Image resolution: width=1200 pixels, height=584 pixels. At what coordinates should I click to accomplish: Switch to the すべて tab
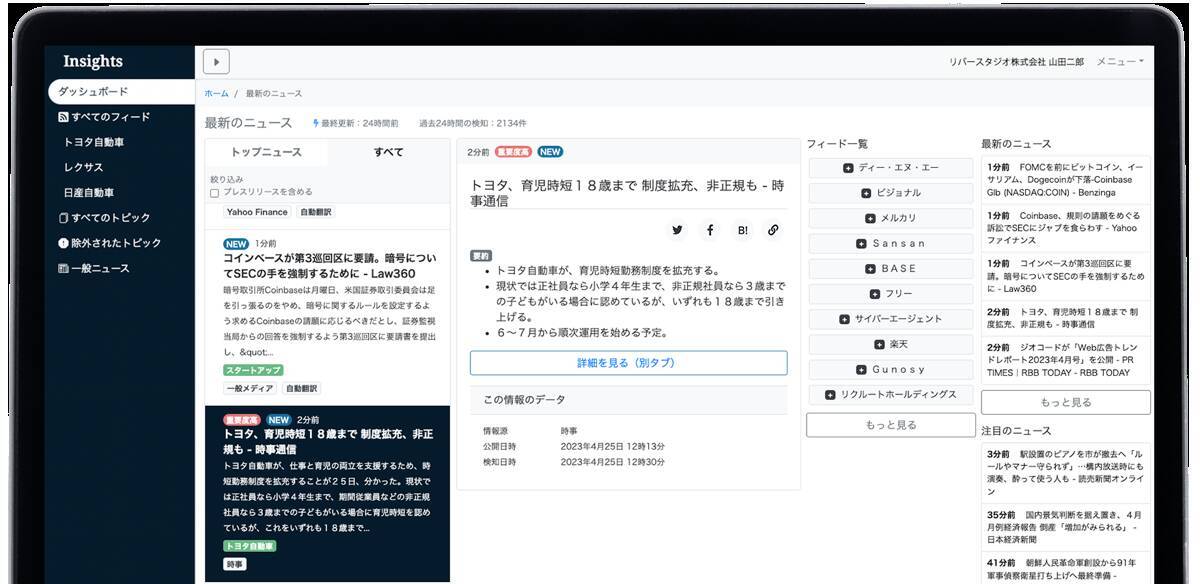pyautogui.click(x=388, y=152)
